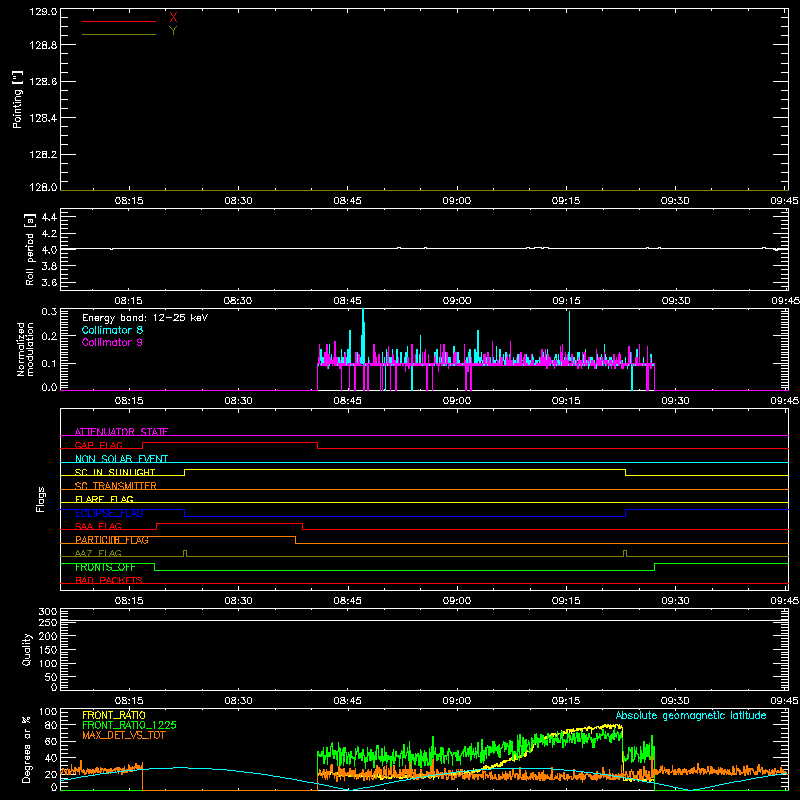Click the 08:45 label under Flags plot

tap(347, 601)
